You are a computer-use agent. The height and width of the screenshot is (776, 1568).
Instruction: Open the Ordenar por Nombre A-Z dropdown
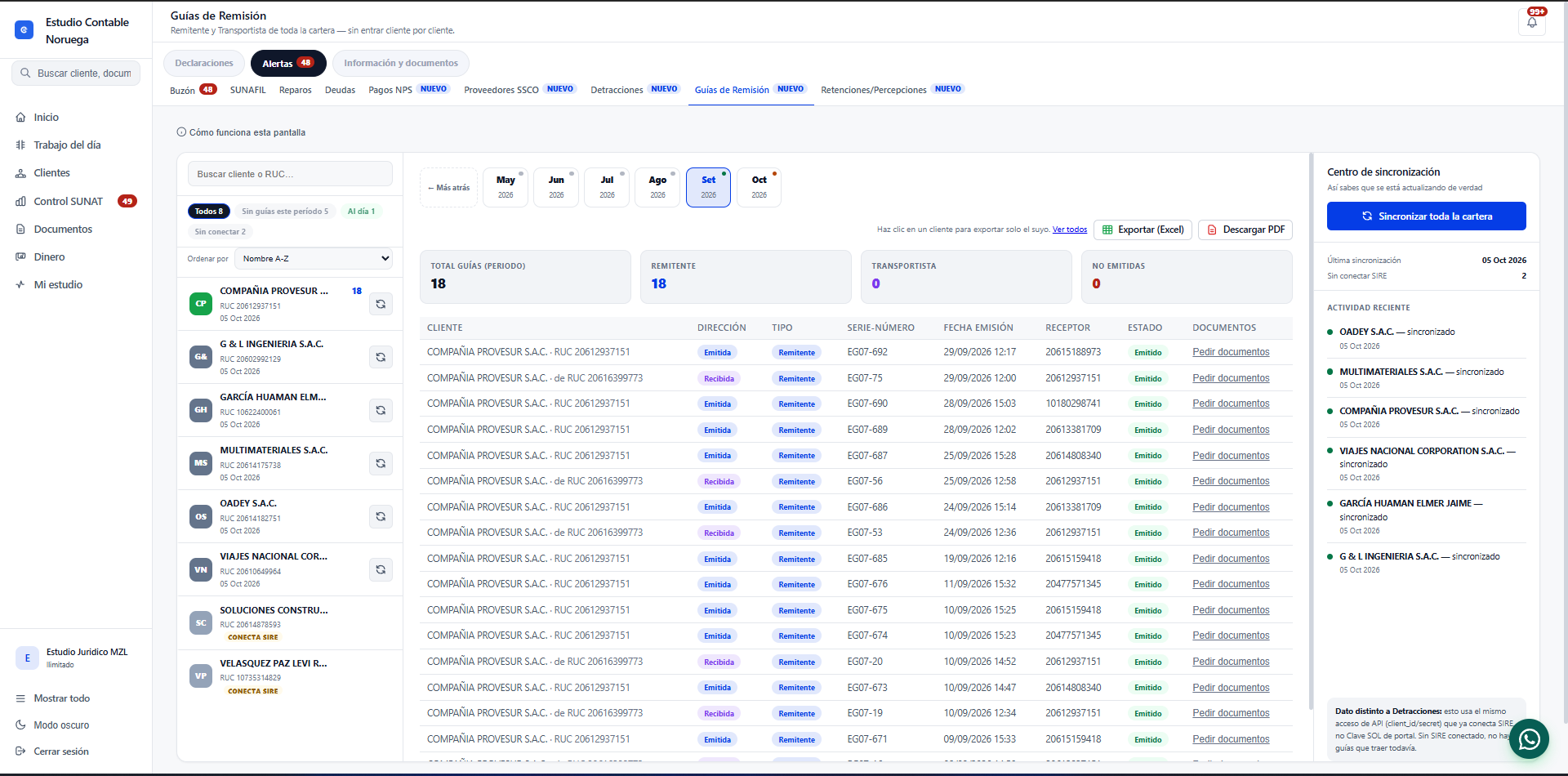pyautogui.click(x=314, y=259)
